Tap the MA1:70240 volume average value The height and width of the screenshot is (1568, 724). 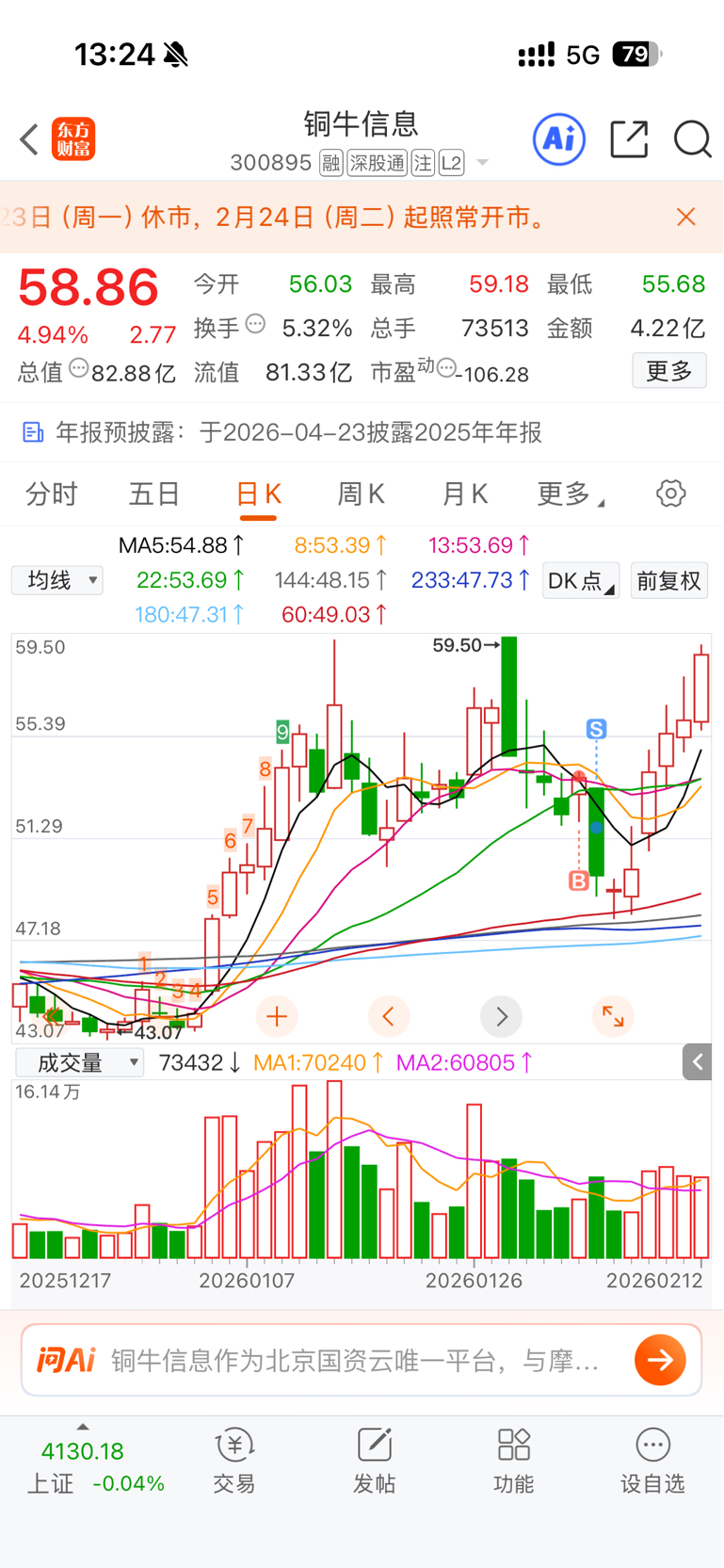point(318,1063)
